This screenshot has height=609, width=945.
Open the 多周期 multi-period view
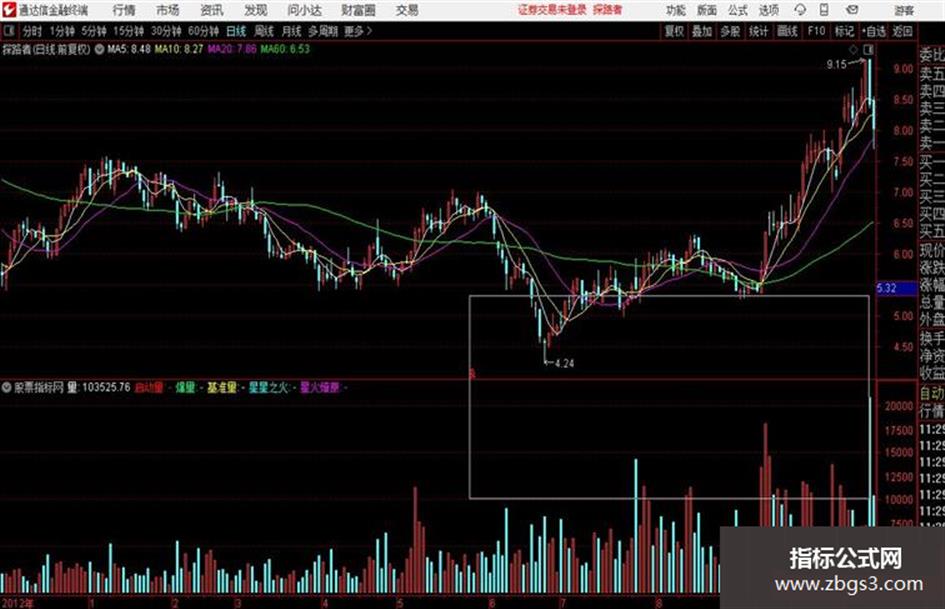point(323,31)
